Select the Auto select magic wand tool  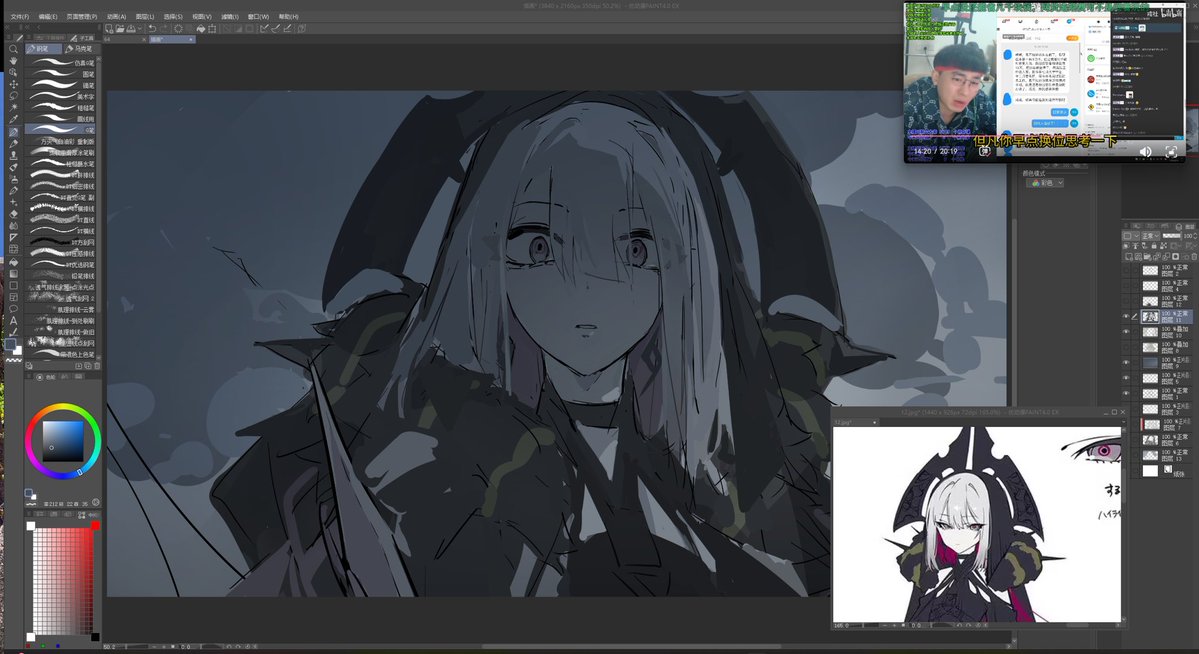(x=13, y=108)
